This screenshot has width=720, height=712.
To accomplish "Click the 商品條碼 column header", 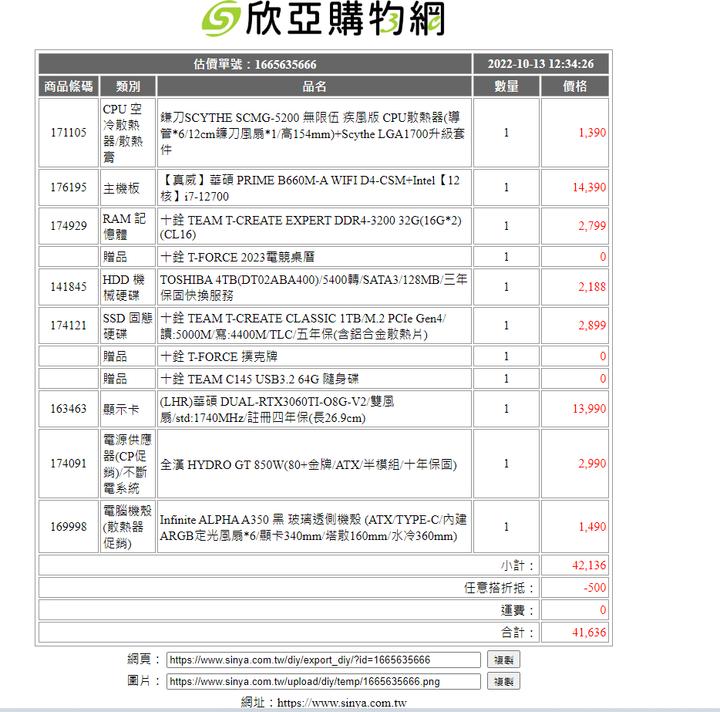I will point(68,86).
